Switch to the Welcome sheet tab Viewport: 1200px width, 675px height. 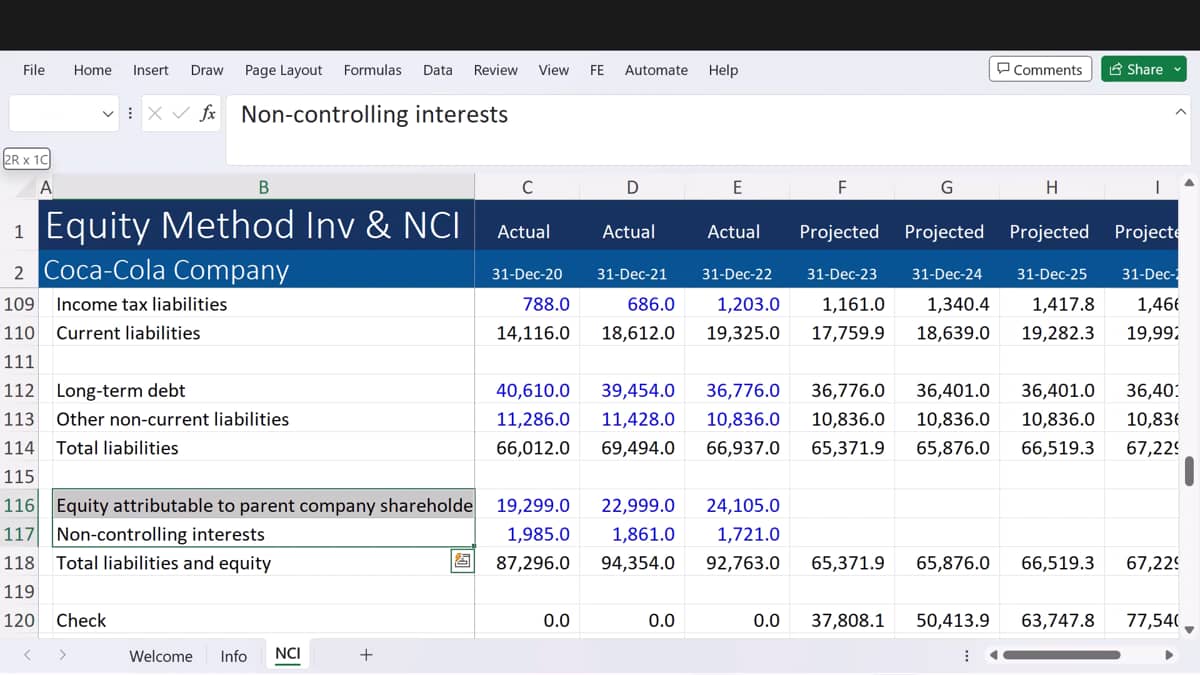[161, 656]
